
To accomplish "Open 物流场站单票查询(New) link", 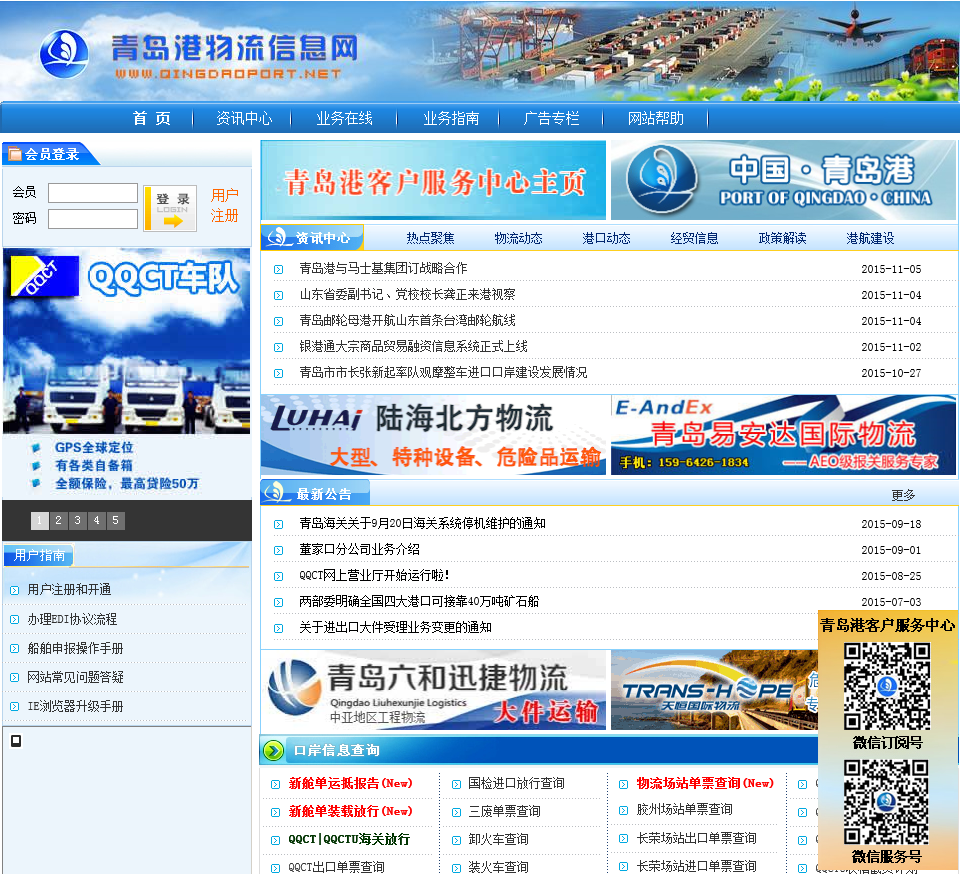I will tap(705, 783).
